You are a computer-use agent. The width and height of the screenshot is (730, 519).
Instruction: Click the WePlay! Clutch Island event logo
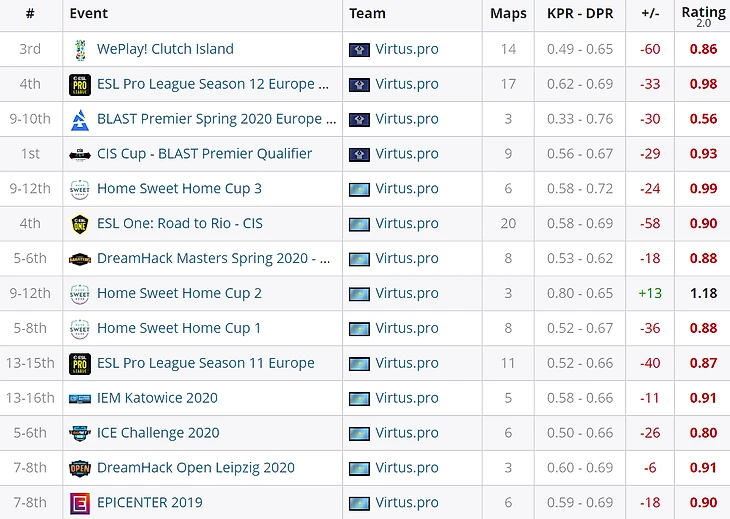pyautogui.click(x=80, y=49)
